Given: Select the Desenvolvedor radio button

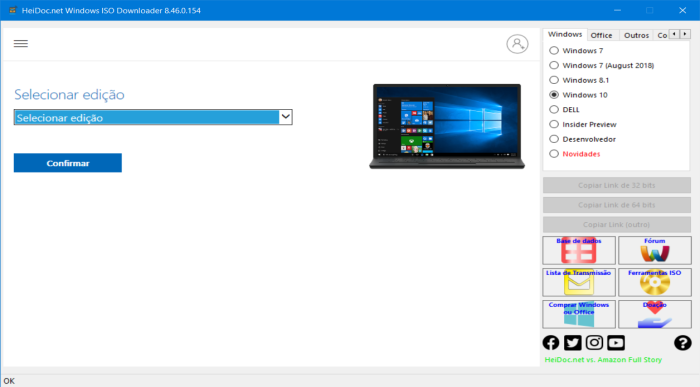Looking at the screenshot, I should click(554, 139).
